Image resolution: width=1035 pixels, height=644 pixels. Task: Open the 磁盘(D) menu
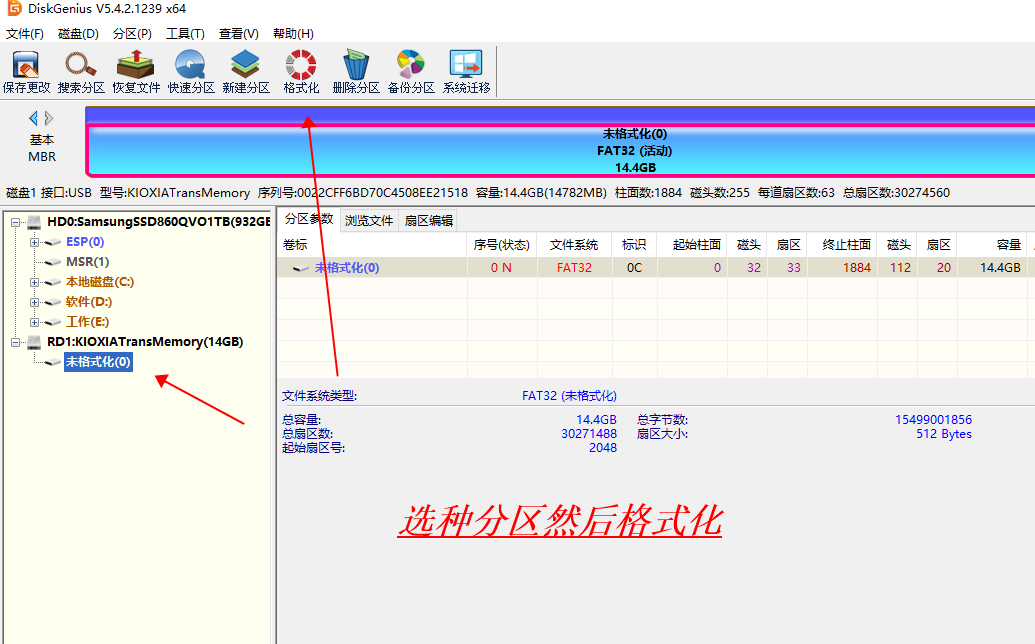coord(78,33)
